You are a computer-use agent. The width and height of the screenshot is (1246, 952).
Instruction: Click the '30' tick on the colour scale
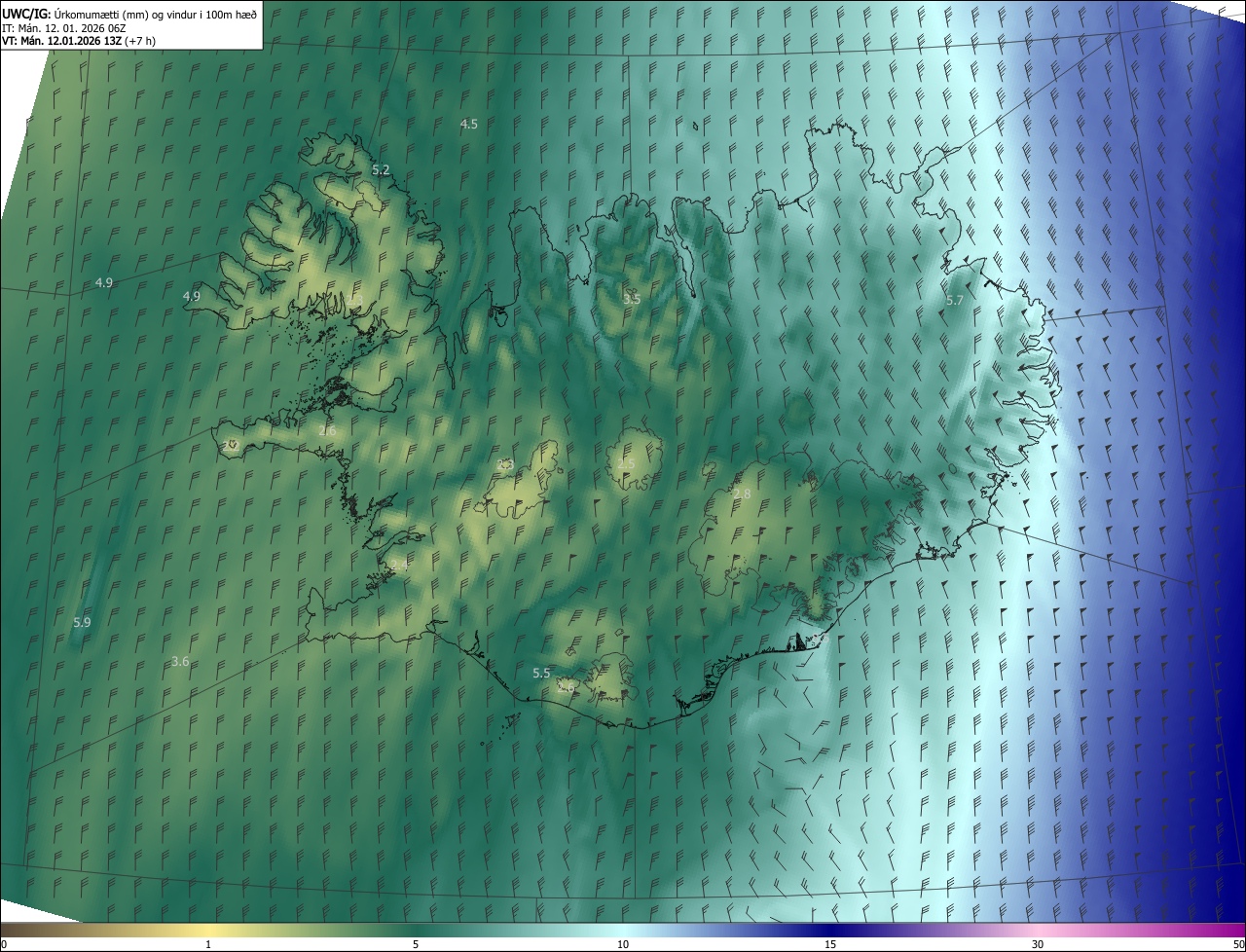pos(1038,944)
